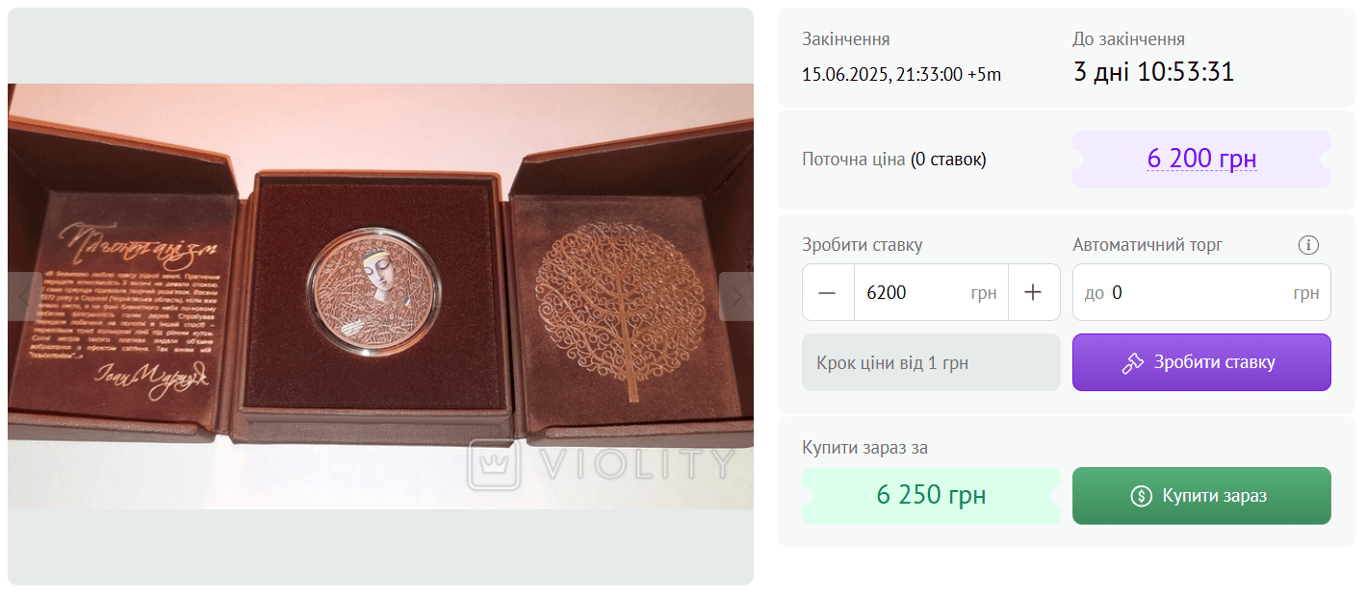Click the dollar icon on Купити зараз
The height and width of the screenshot is (592, 1366).
1141,496
